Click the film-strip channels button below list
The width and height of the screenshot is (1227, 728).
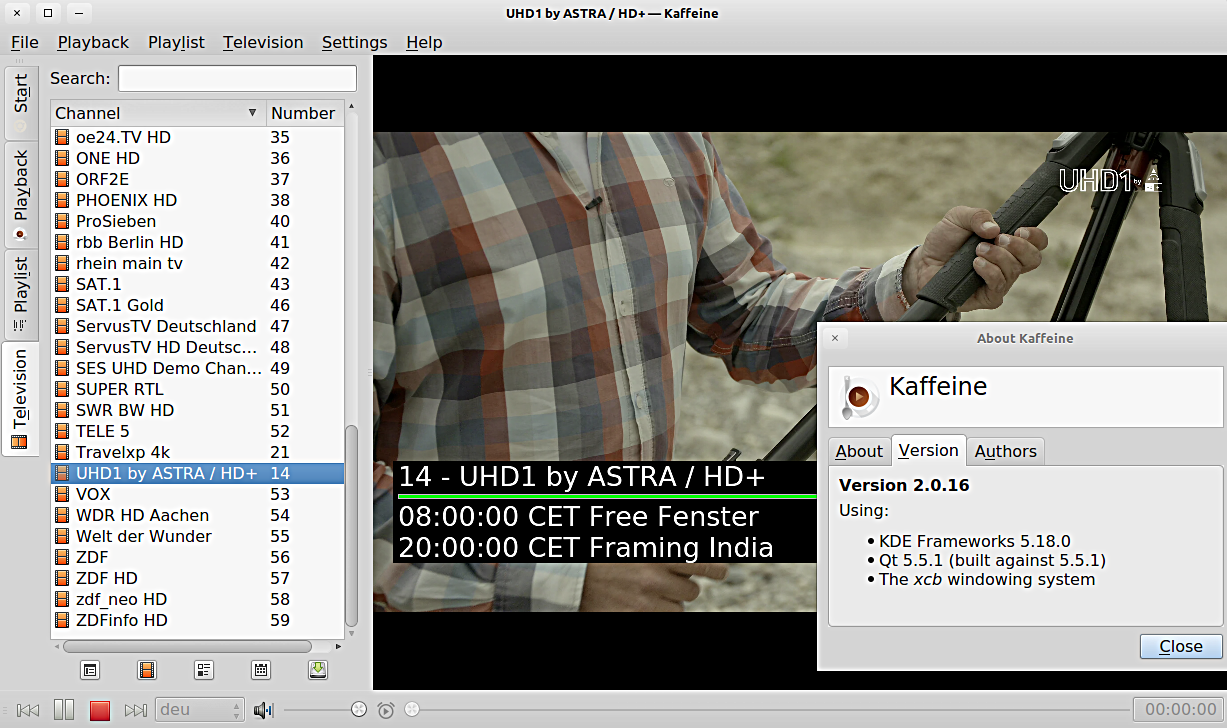pyautogui.click(x=147, y=670)
